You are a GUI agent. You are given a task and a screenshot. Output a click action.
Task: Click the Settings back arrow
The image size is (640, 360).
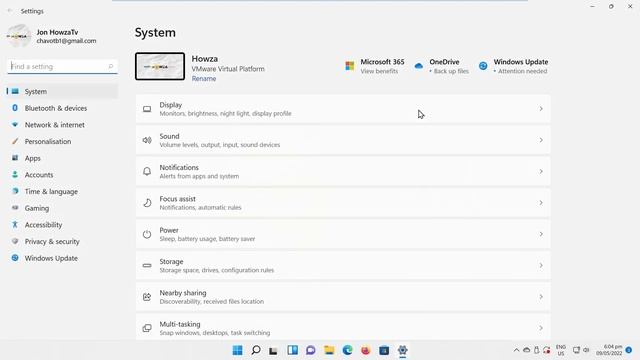[9, 11]
